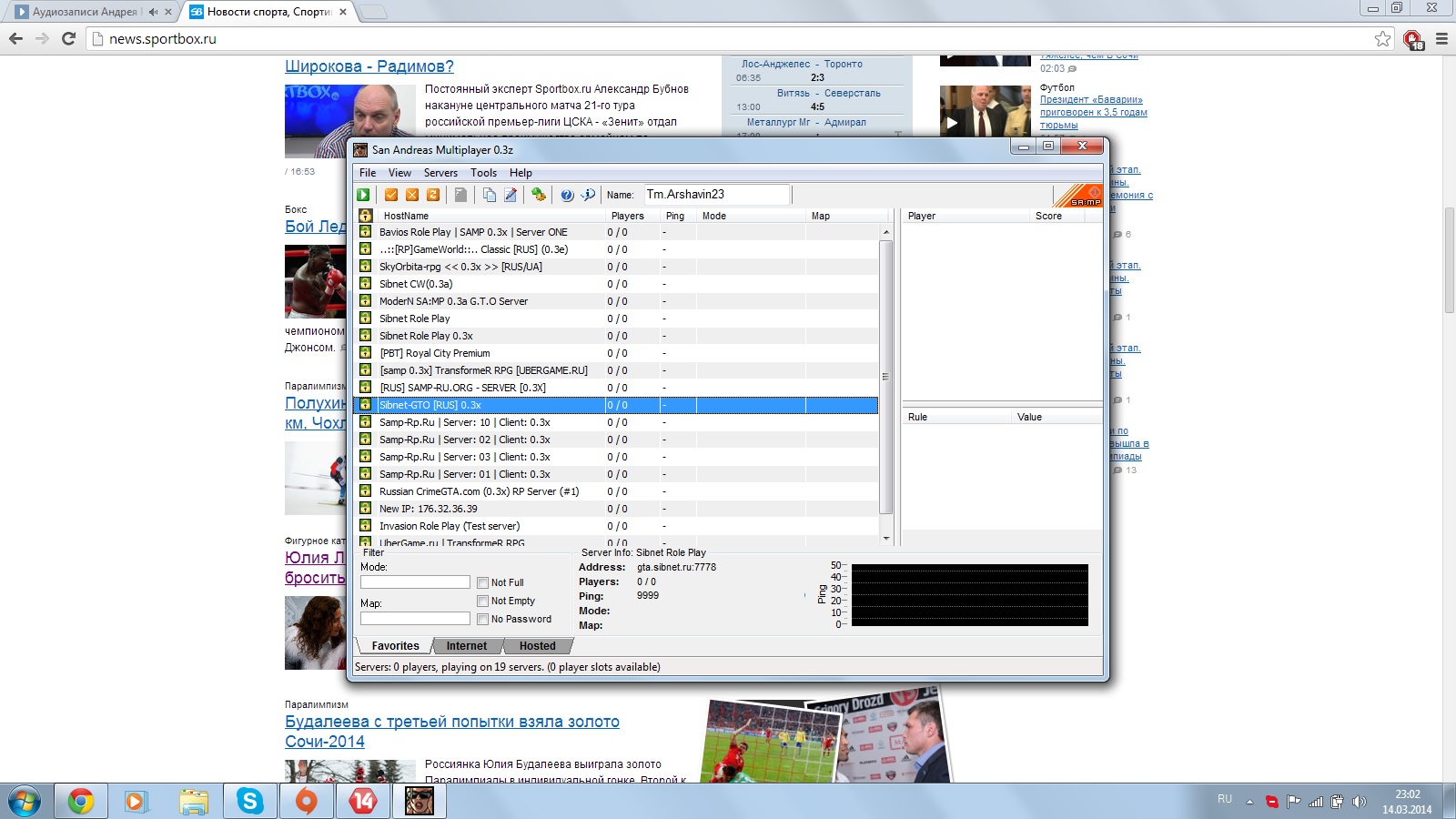Select server SkyOrbita-rpg << 0.3x >> [RUS/UA]
The height and width of the screenshot is (819, 1456).
pos(615,267)
